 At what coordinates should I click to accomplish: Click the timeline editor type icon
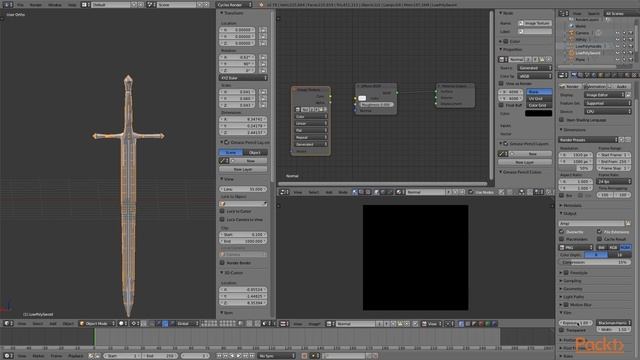(7, 356)
